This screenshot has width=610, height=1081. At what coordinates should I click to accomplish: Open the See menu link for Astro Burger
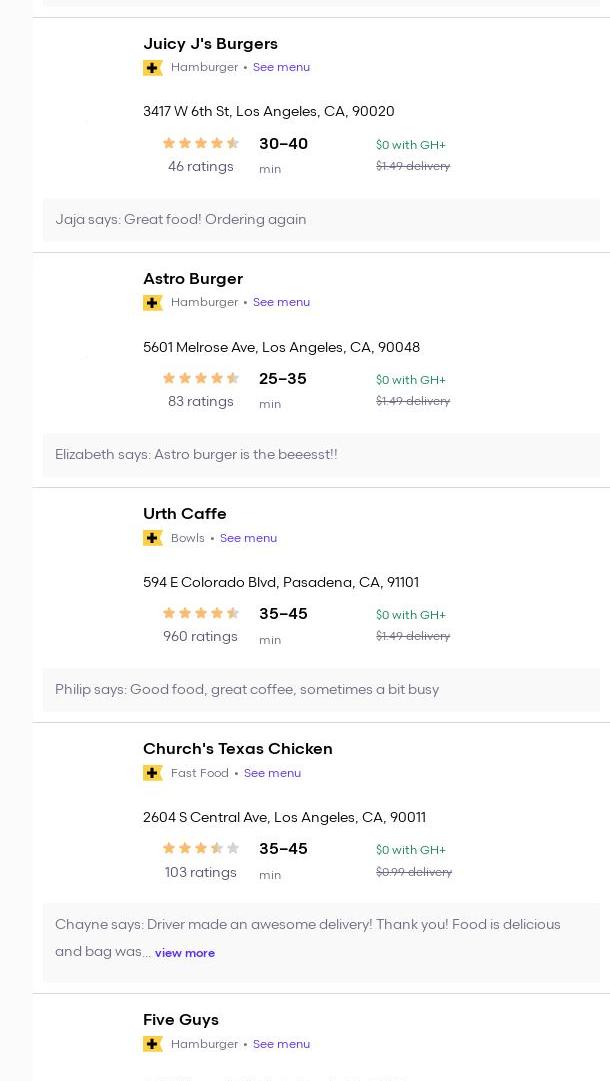(281, 302)
